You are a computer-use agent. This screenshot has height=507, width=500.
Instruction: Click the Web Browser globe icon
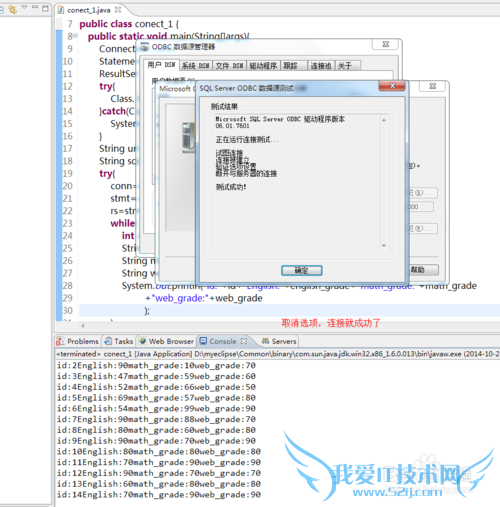[x=143, y=341]
